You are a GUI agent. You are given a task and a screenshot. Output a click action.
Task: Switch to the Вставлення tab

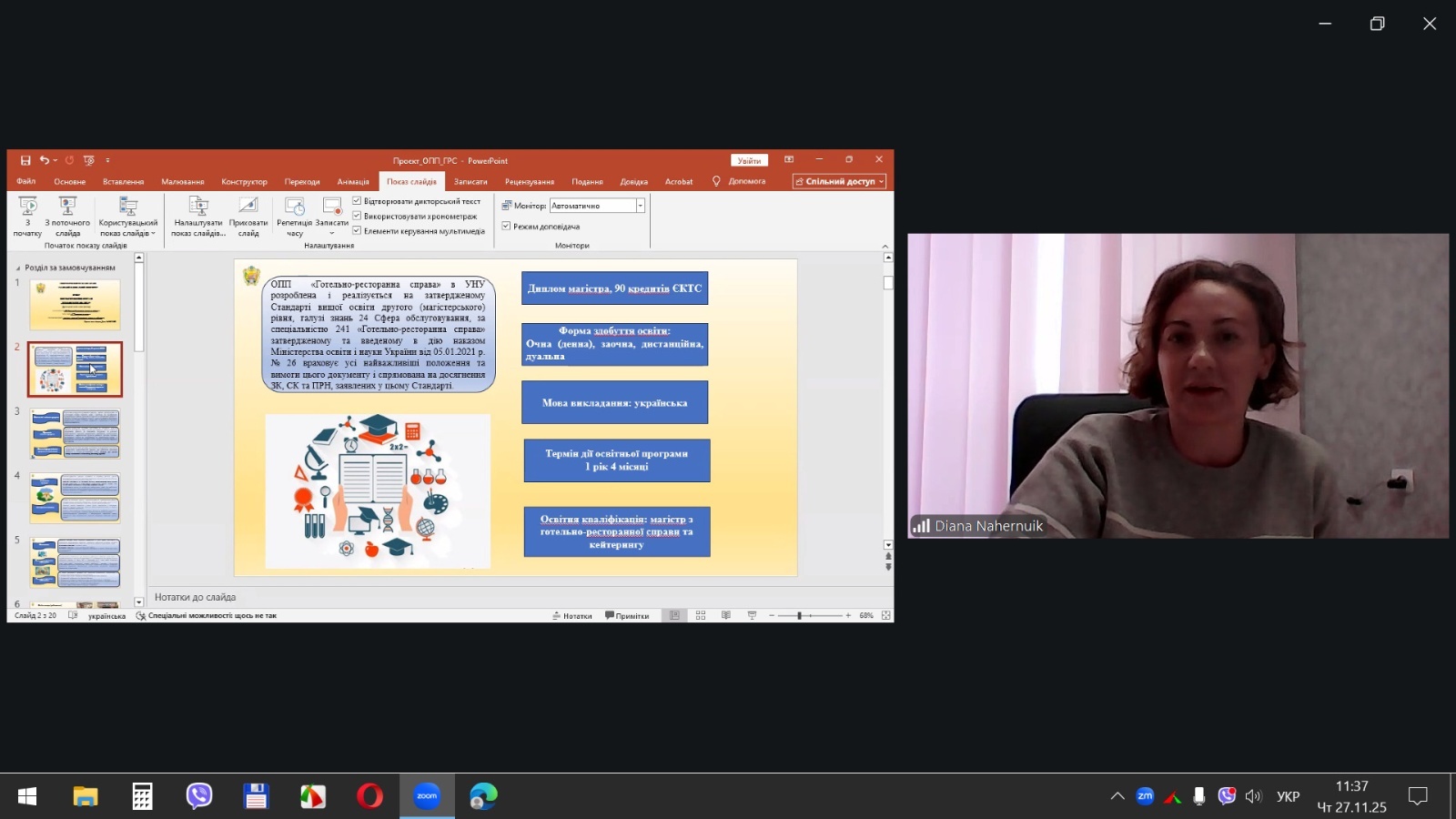tap(123, 182)
